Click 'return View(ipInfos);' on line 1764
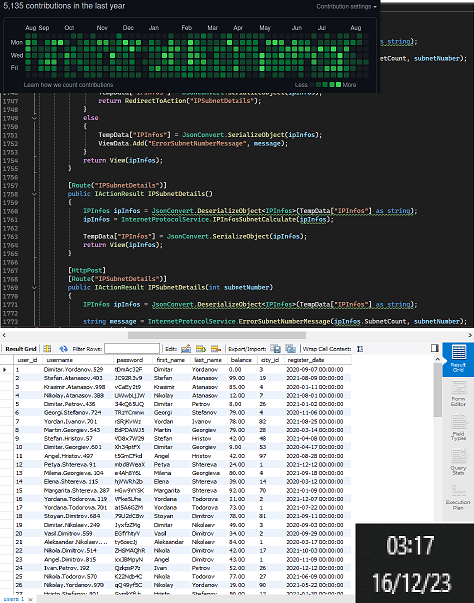The image size is (474, 603). (123, 245)
